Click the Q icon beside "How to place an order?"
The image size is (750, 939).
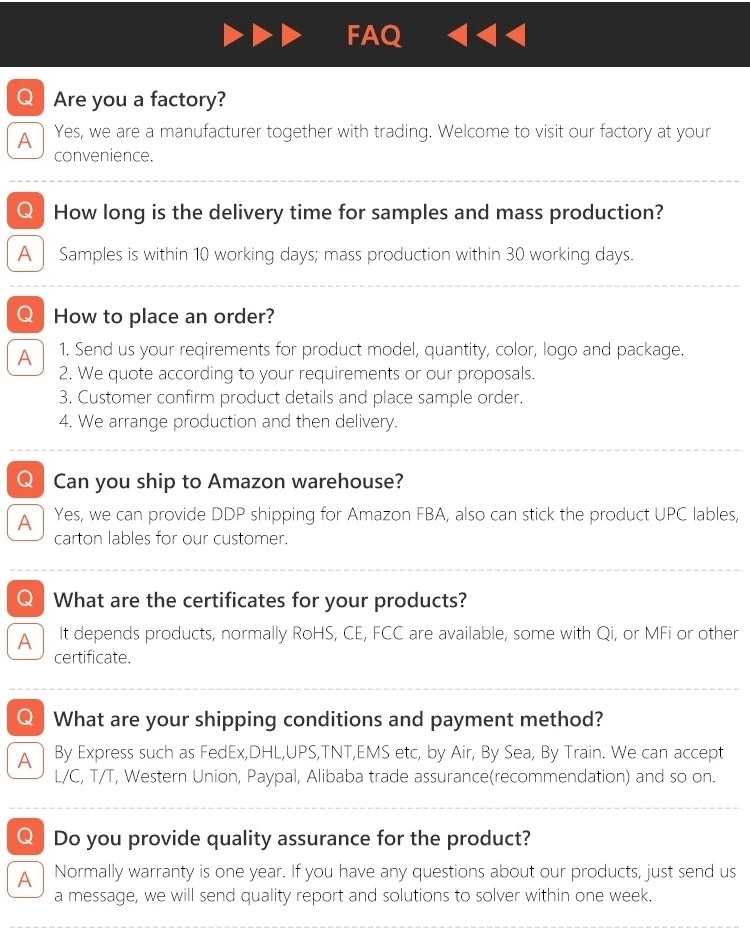pos(25,315)
